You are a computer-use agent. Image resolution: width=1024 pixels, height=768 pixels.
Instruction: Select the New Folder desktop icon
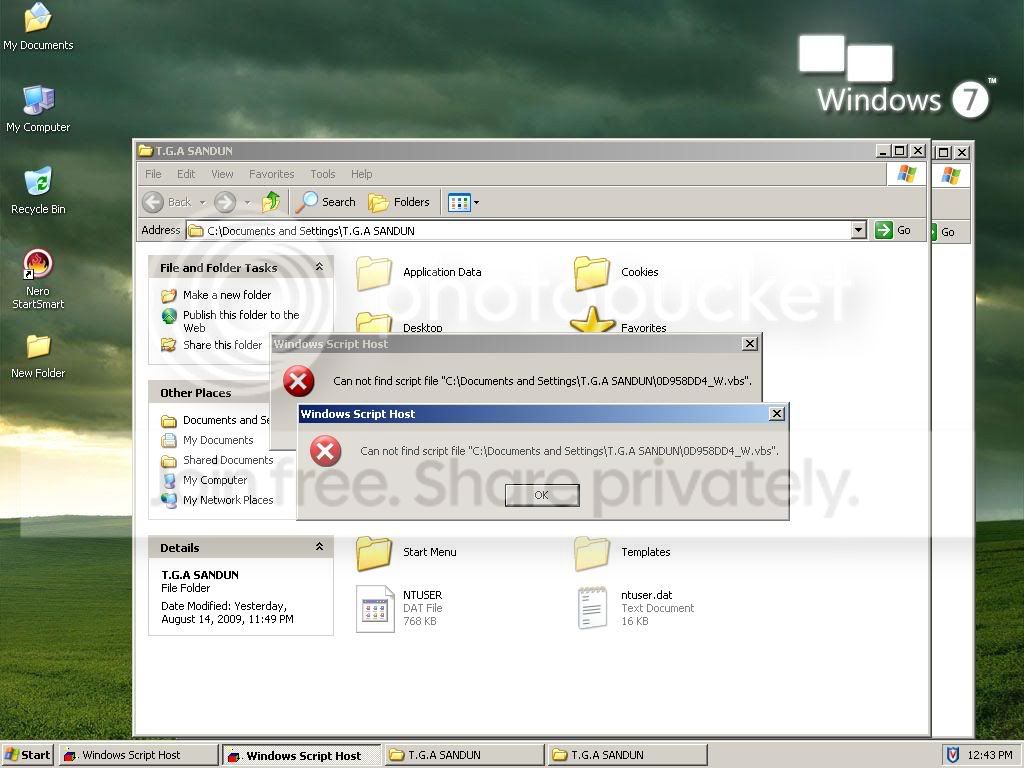tap(38, 357)
